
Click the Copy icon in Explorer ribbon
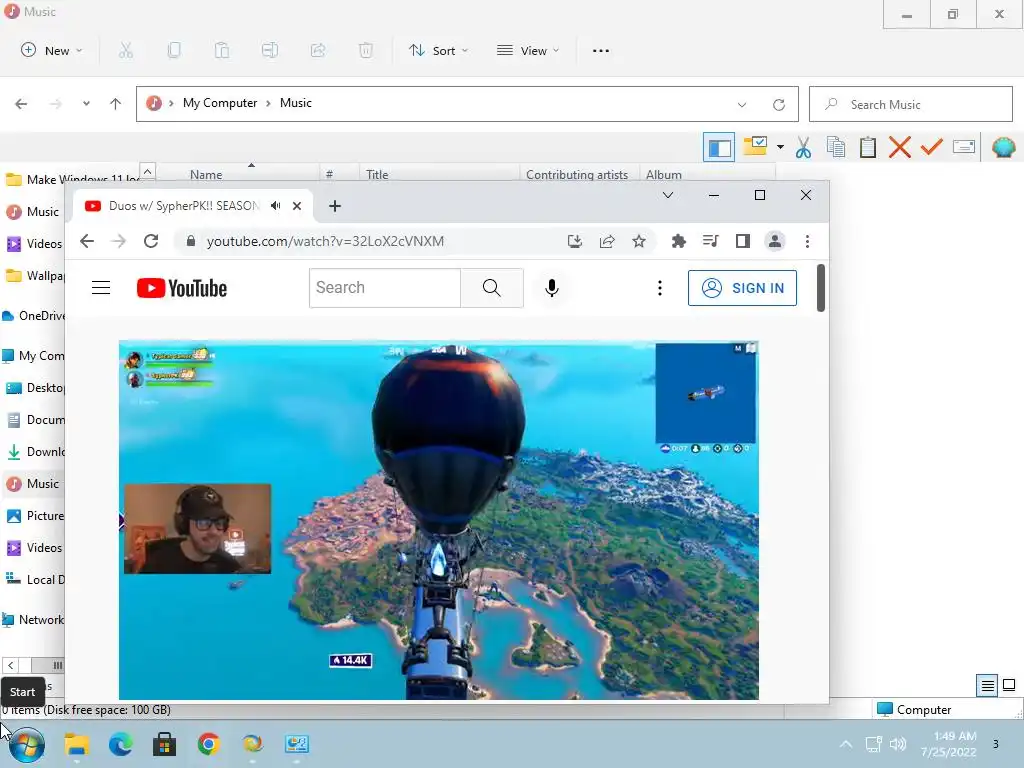(174, 50)
